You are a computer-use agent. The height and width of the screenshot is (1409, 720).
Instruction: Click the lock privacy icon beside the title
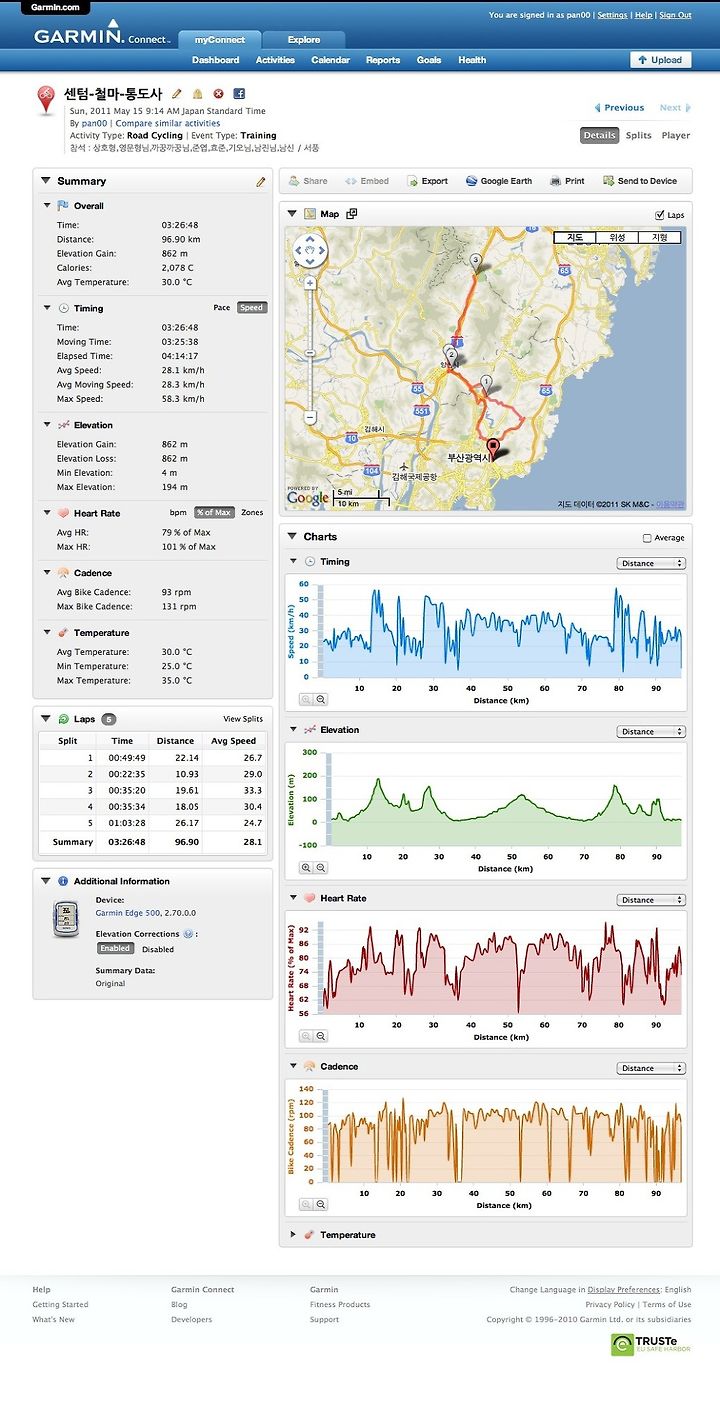198,93
